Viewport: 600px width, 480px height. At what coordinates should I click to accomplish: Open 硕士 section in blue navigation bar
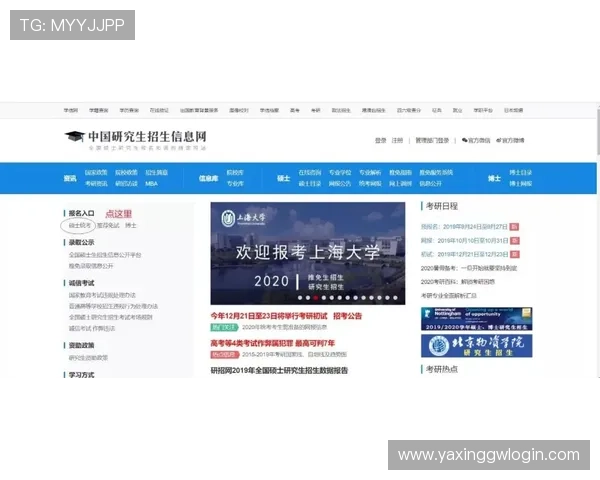(284, 178)
